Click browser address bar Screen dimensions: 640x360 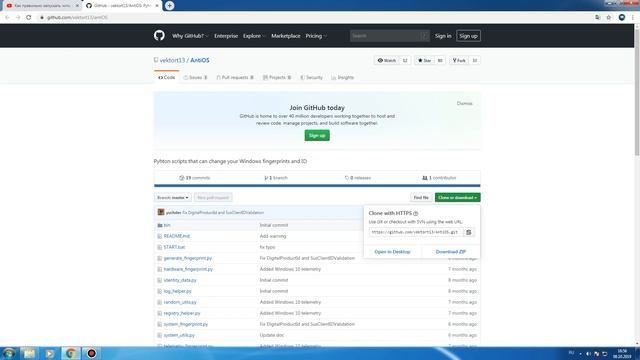[x=314, y=18]
